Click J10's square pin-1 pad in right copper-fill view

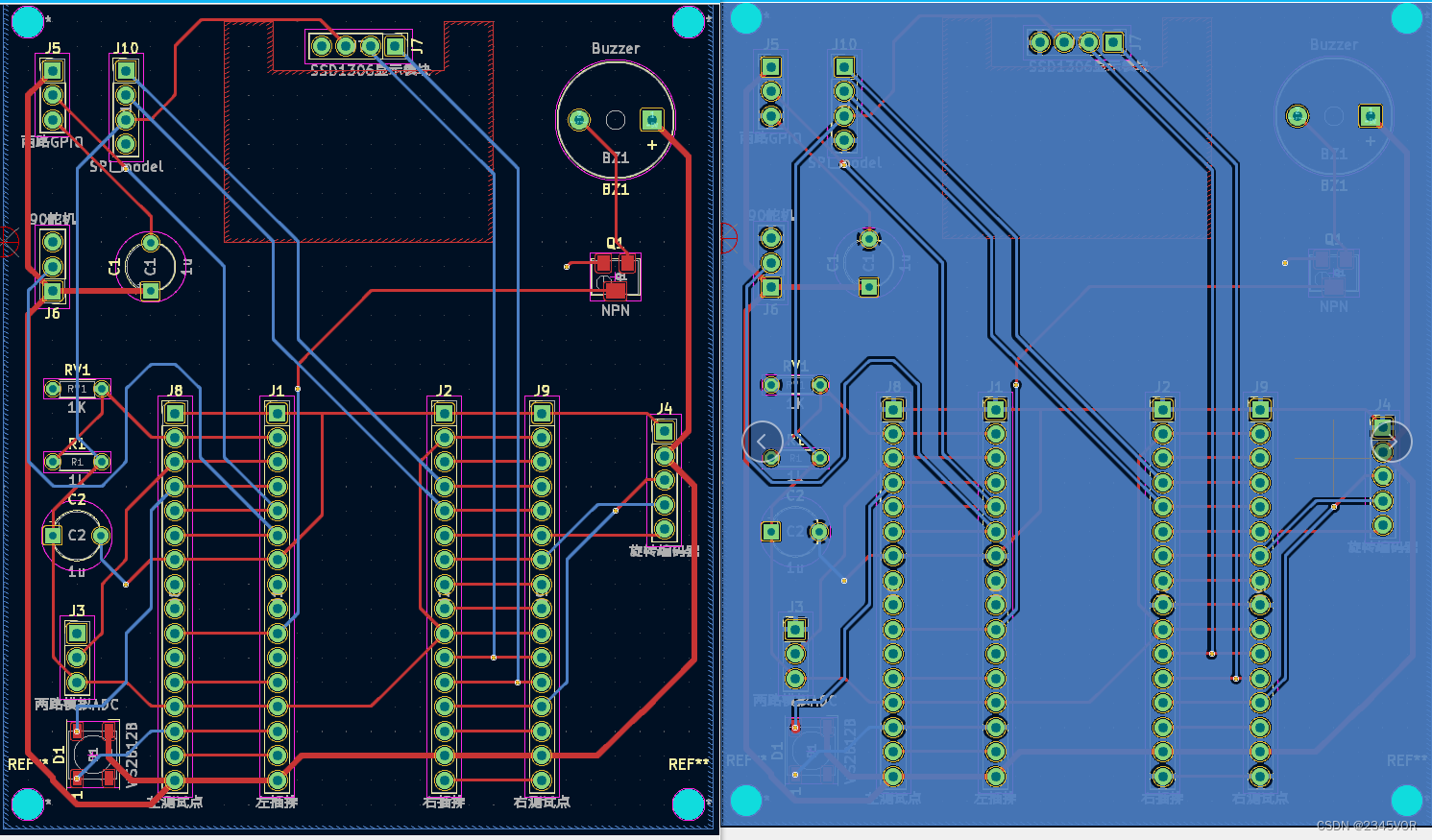coord(844,66)
